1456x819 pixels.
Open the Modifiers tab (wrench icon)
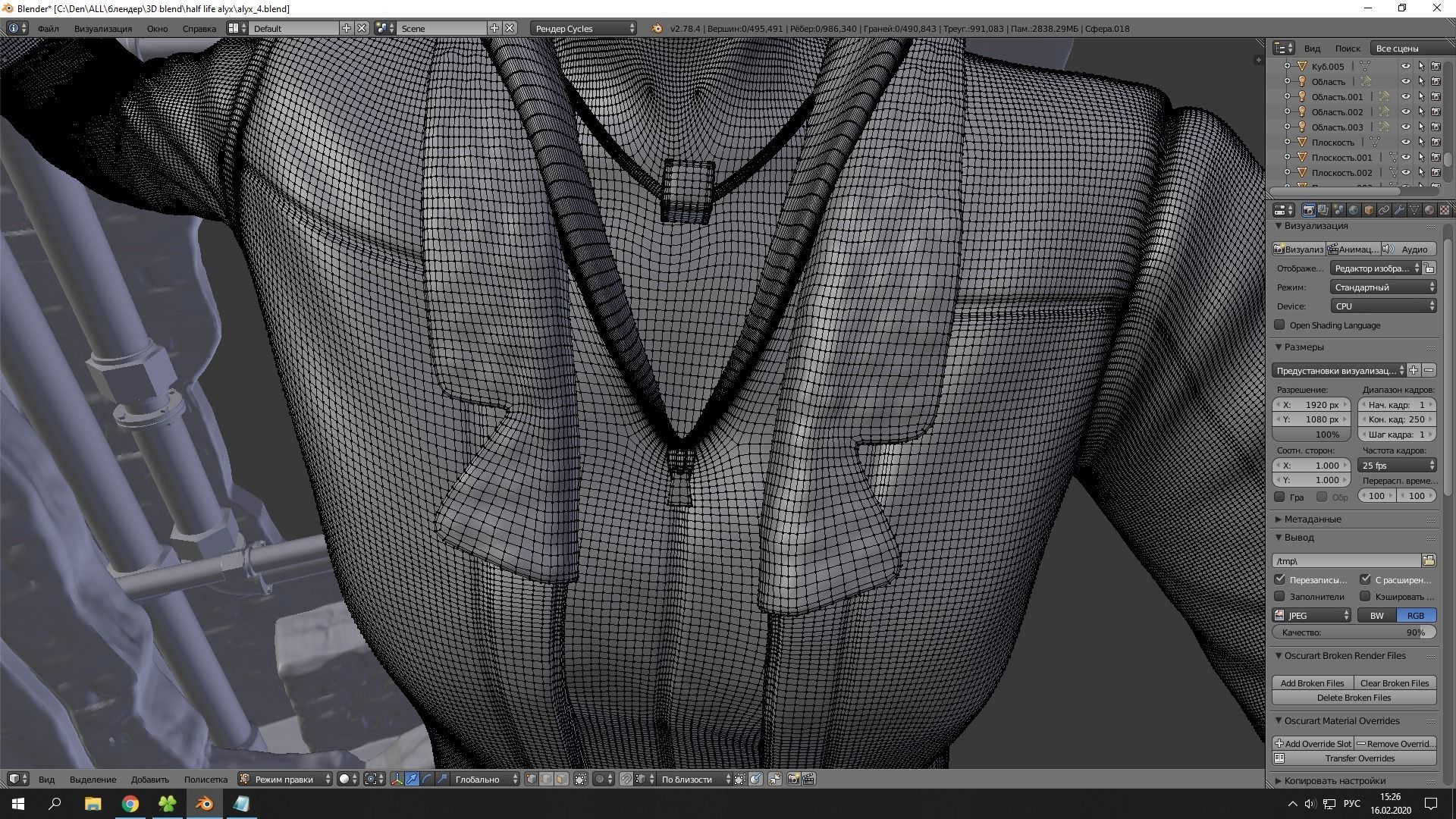(1399, 210)
